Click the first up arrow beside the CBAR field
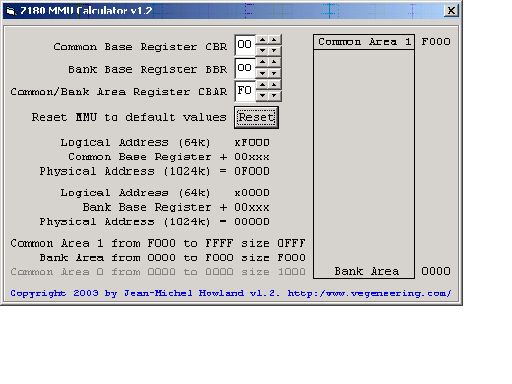The height and width of the screenshot is (384, 512). pyautogui.click(x=263, y=85)
